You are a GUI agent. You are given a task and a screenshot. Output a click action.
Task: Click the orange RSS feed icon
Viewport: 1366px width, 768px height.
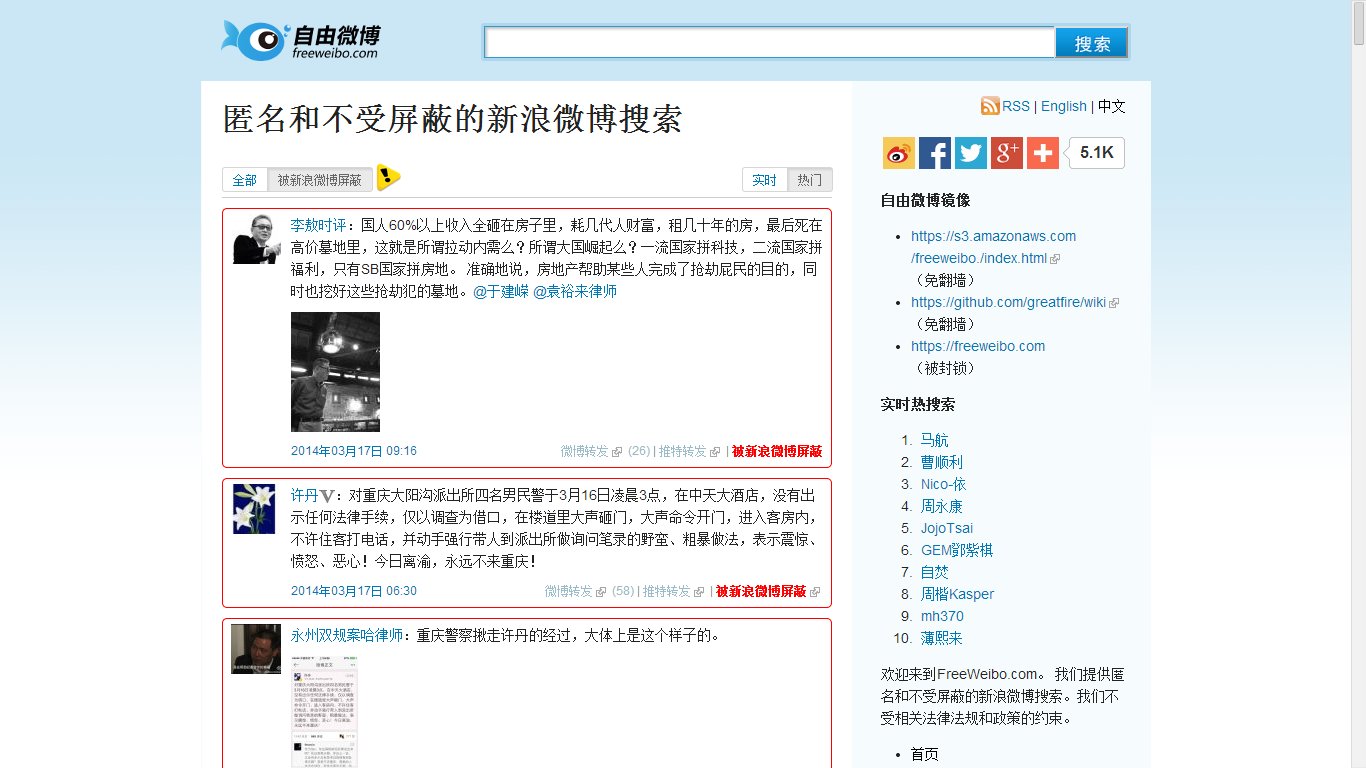(x=990, y=106)
